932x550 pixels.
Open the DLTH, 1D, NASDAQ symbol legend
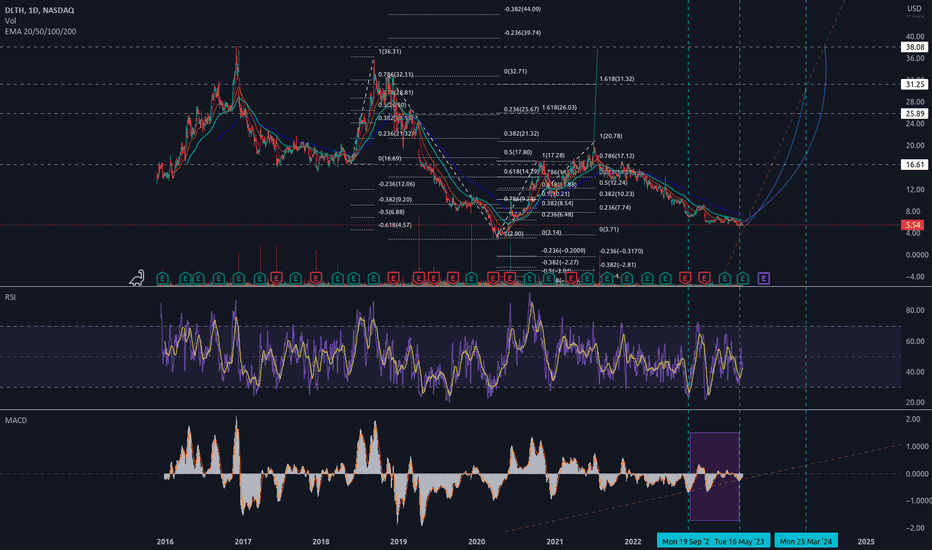point(42,9)
